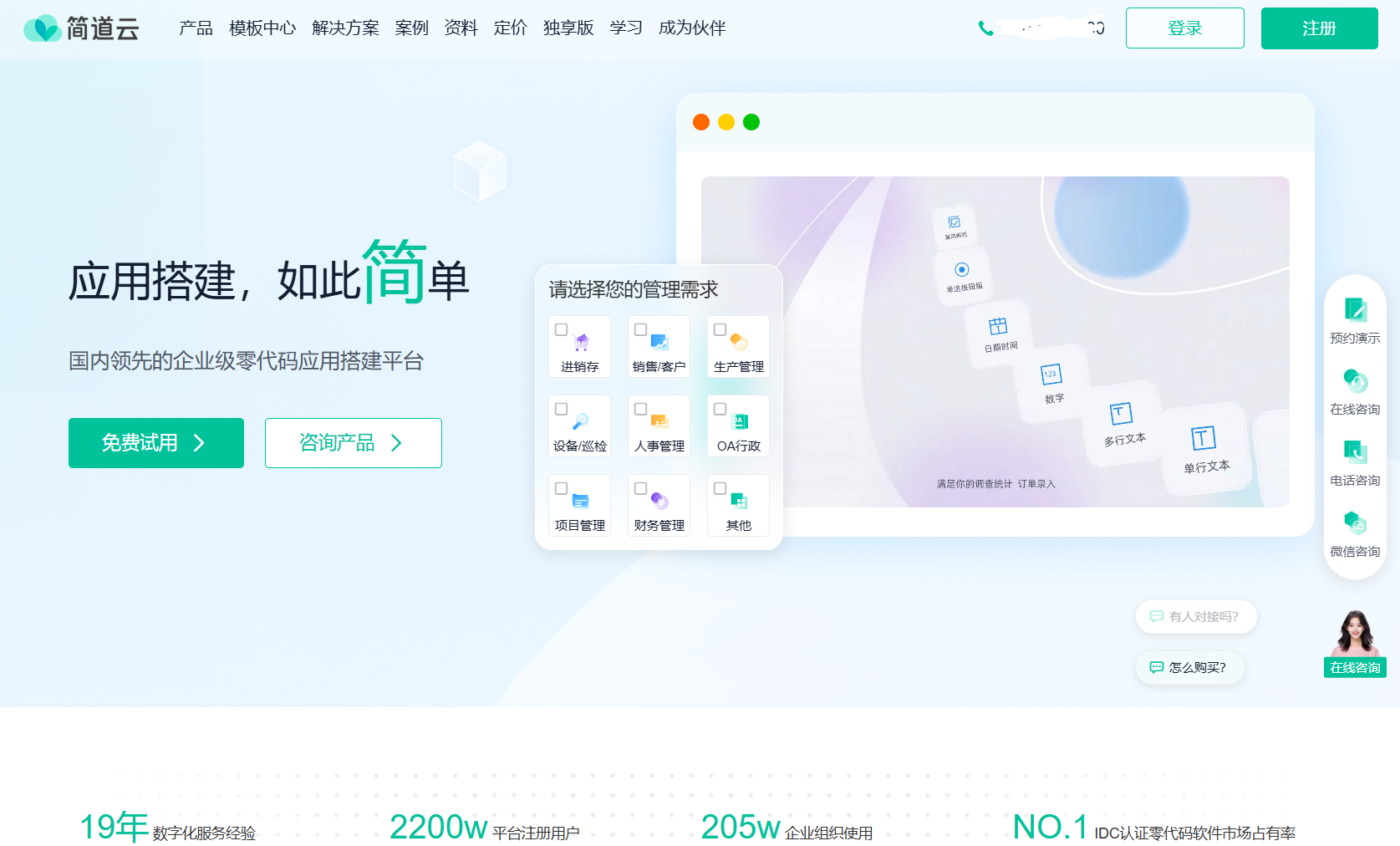
Task: Click the 数字 field icon in demo
Action: coord(1051,375)
